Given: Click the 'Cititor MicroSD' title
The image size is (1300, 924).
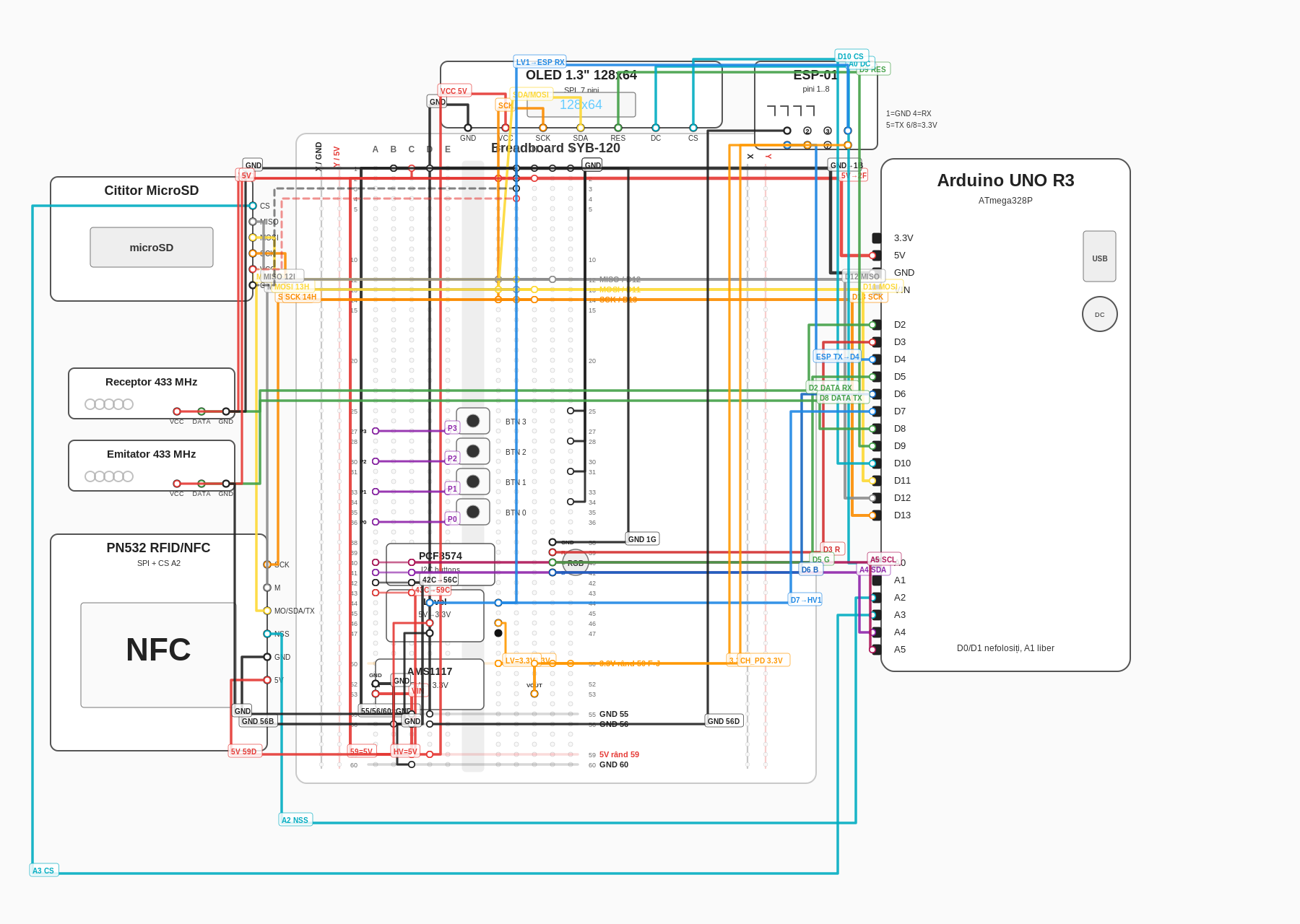Looking at the screenshot, I should 152,191.
